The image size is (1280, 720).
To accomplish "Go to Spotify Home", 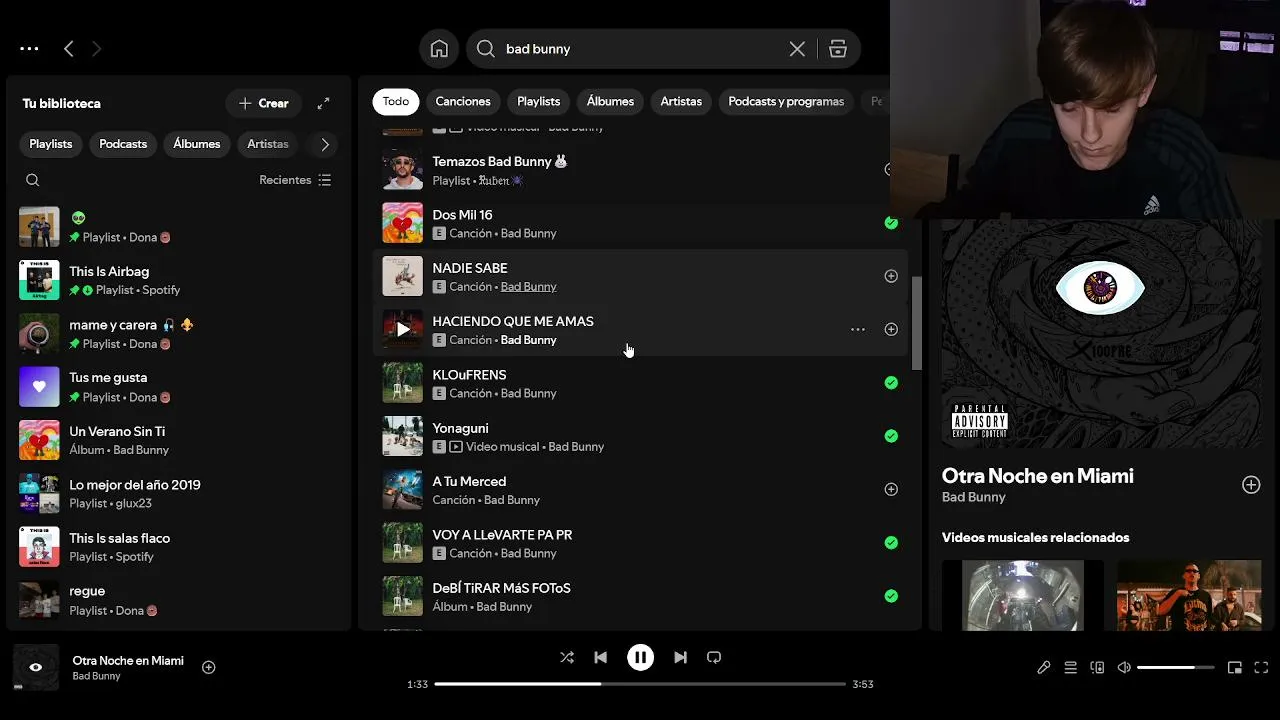I will (439, 49).
